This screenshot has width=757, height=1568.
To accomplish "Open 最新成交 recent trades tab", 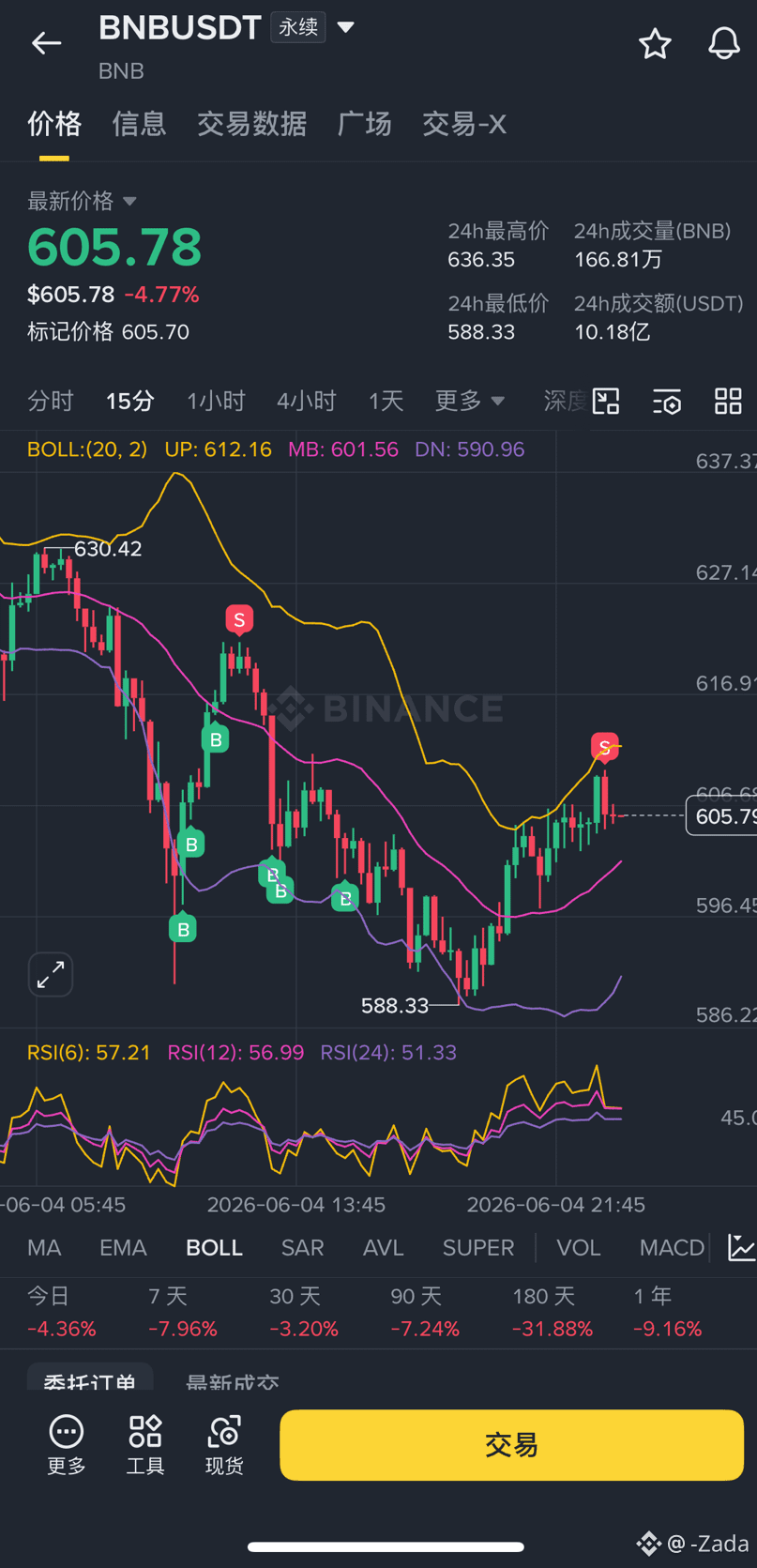I will pos(232,1383).
